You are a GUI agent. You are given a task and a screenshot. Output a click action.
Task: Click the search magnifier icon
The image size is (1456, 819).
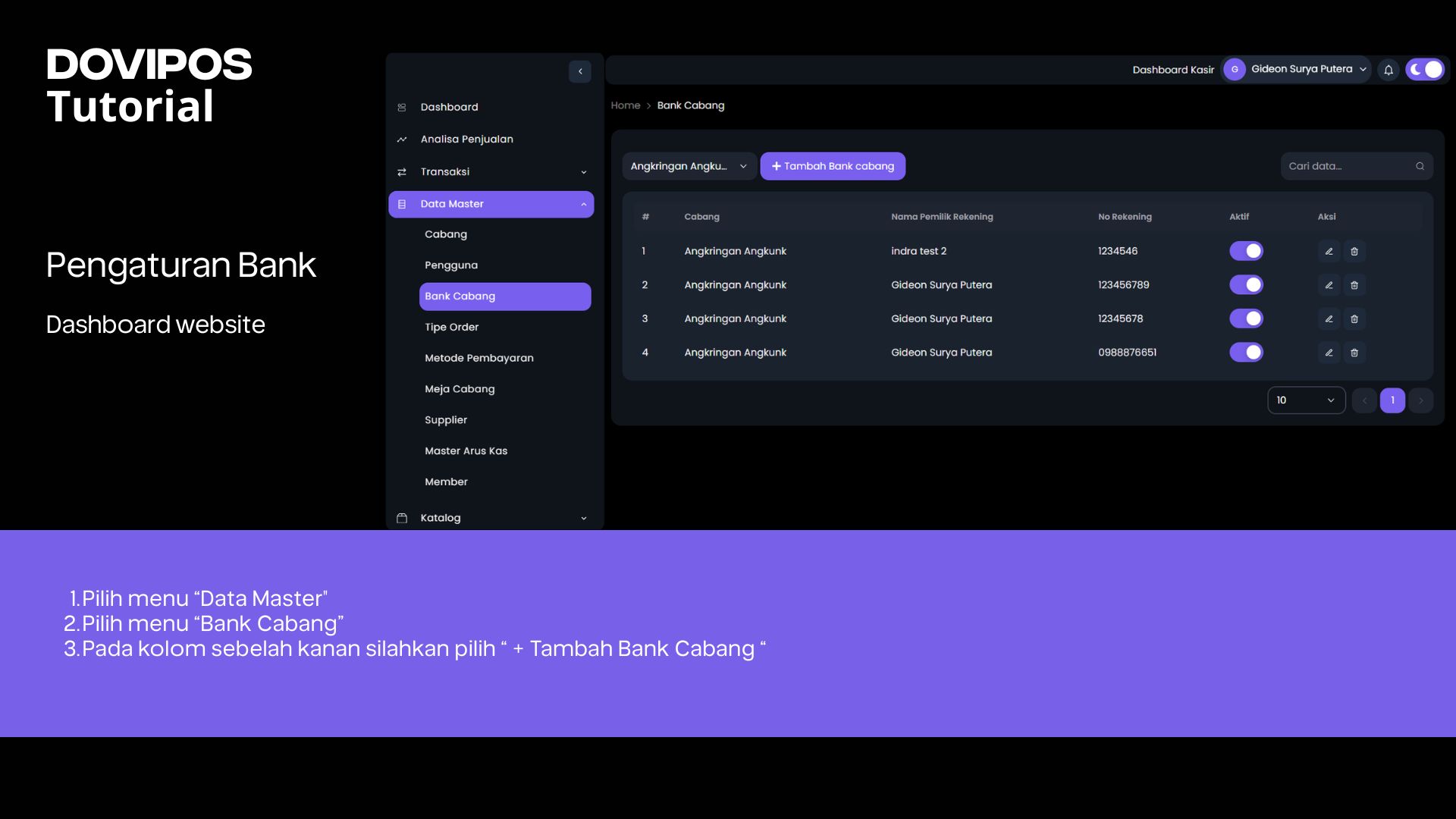pos(1420,166)
